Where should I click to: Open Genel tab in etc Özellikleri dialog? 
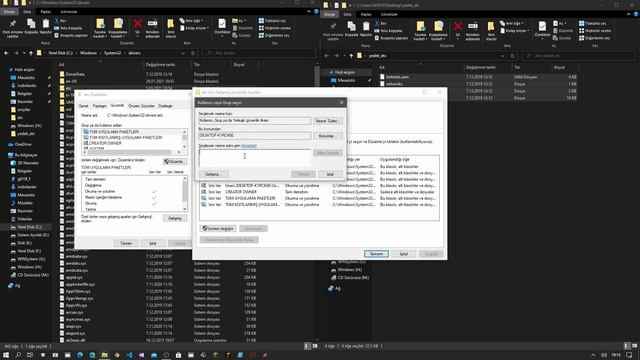pos(83,106)
